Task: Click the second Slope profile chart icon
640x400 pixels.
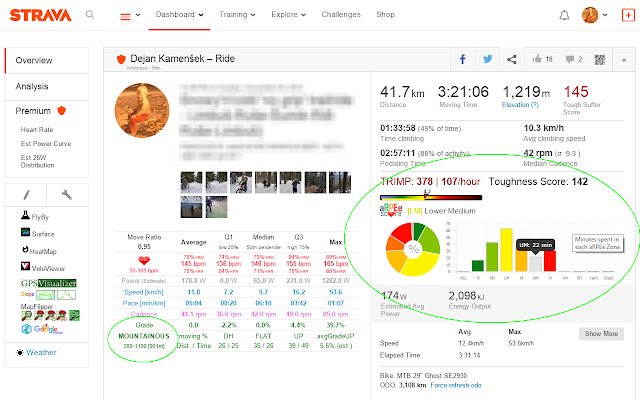Action: click(x=66, y=295)
